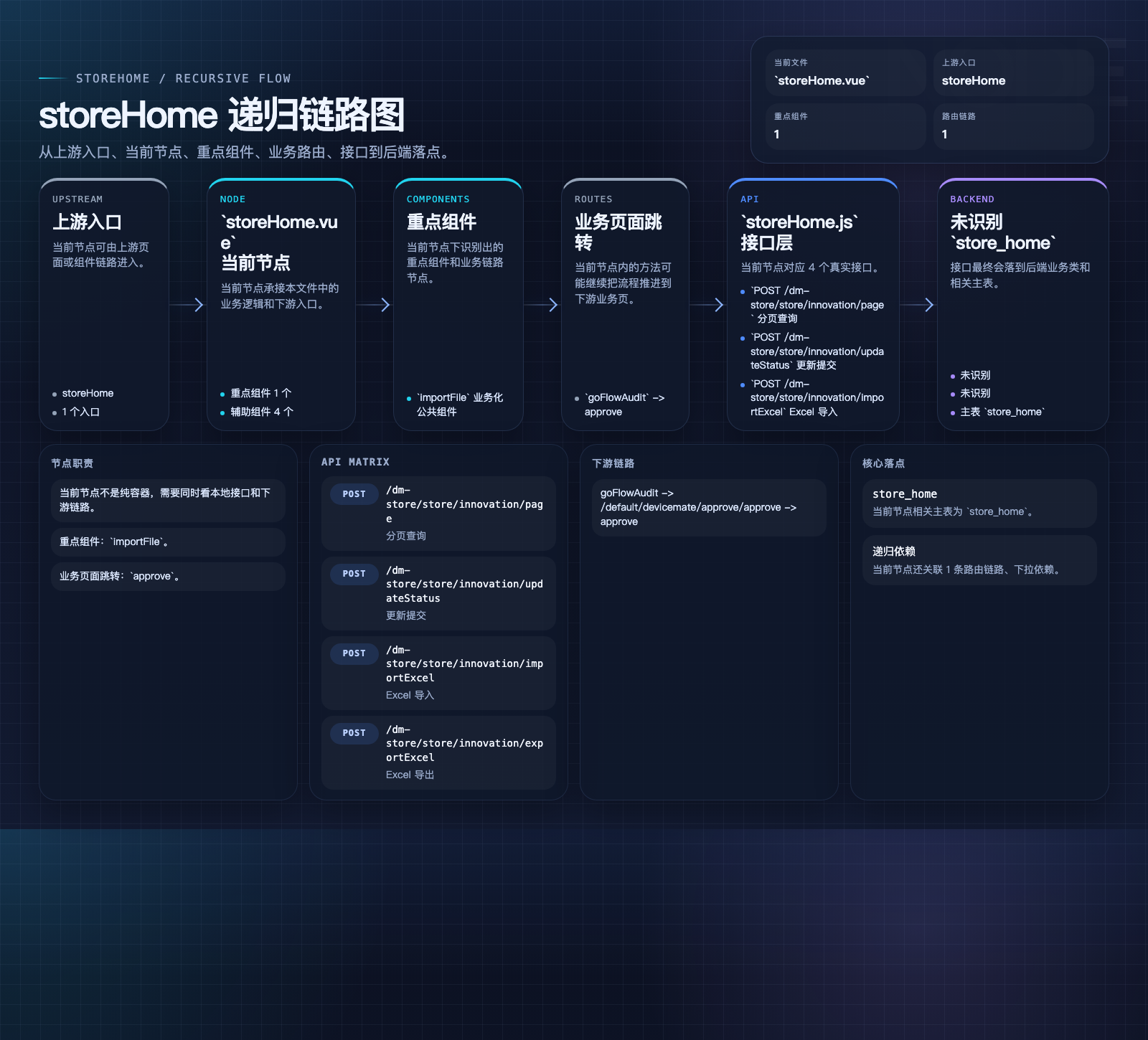1148x1040 pixels.
Task: Select the innovation/importExcel endpoint path
Action: point(464,664)
